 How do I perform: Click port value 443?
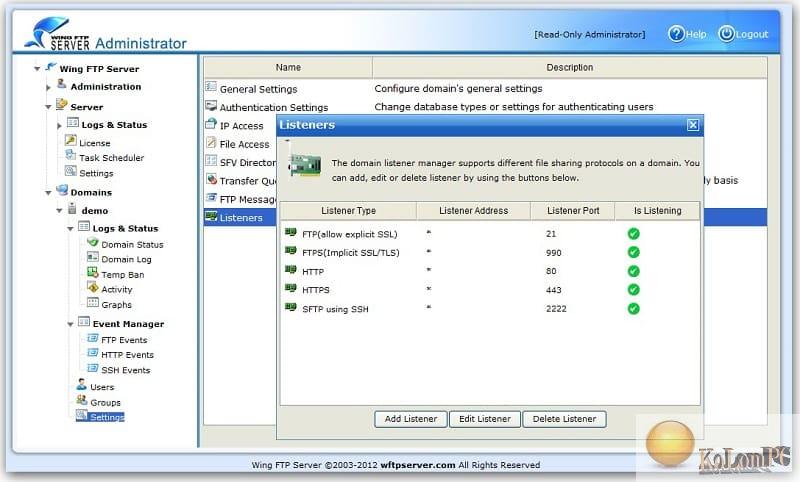(x=554, y=290)
